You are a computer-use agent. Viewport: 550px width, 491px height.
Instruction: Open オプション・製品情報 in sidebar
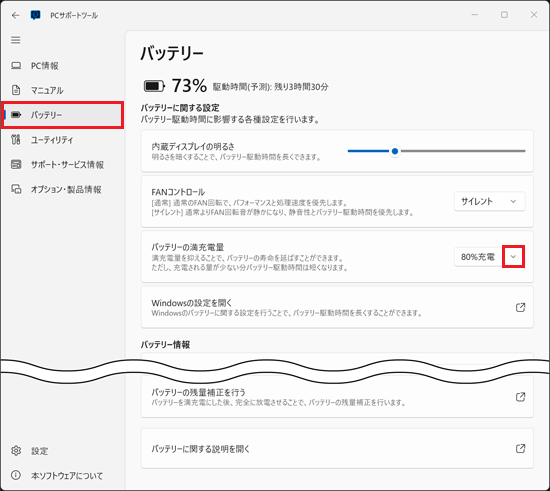(x=62, y=189)
